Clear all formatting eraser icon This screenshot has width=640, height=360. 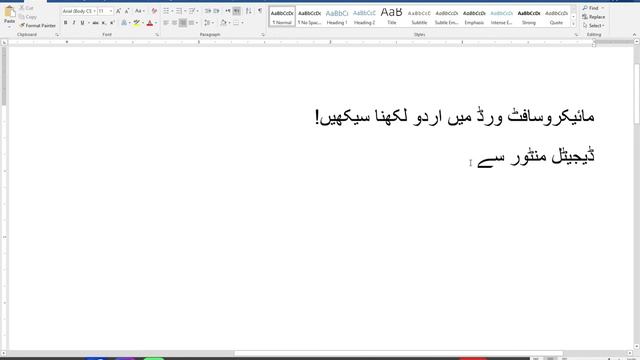[154, 11]
